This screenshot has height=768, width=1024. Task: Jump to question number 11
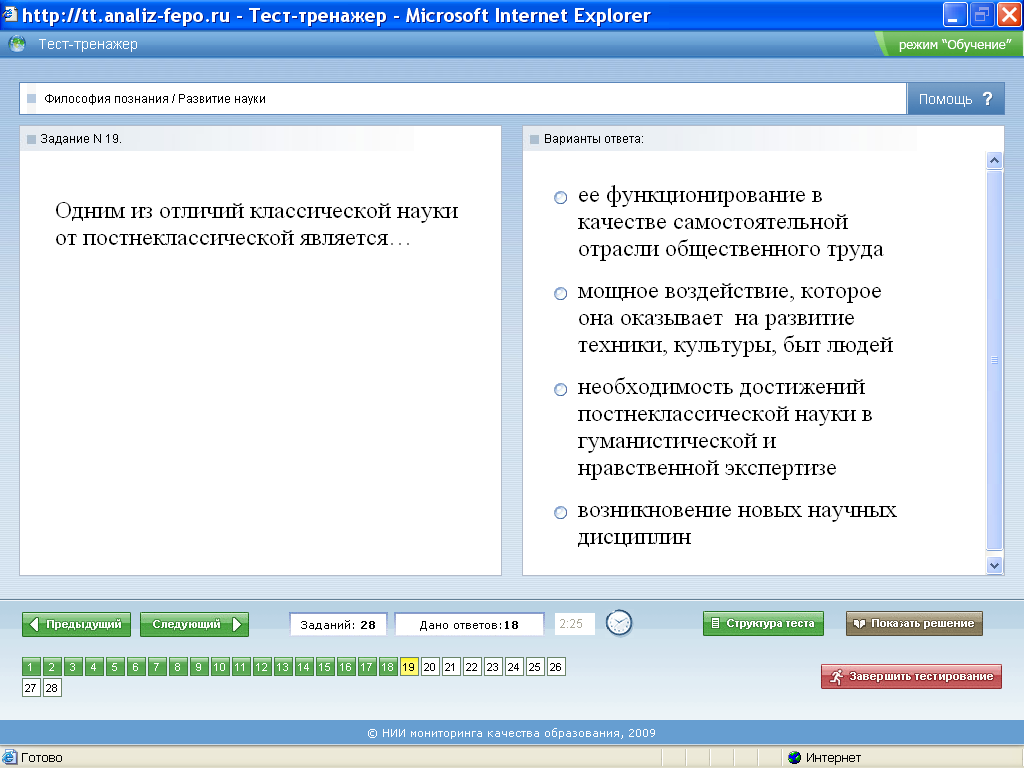(x=240, y=667)
